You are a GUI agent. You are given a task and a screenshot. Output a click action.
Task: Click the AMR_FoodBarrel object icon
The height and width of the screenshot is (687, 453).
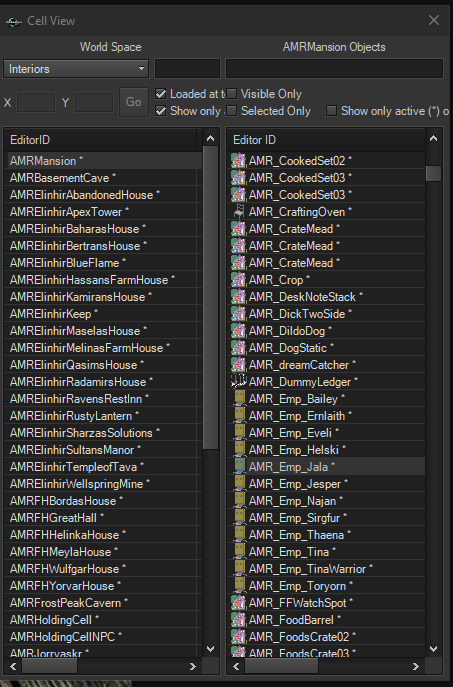[239, 620]
